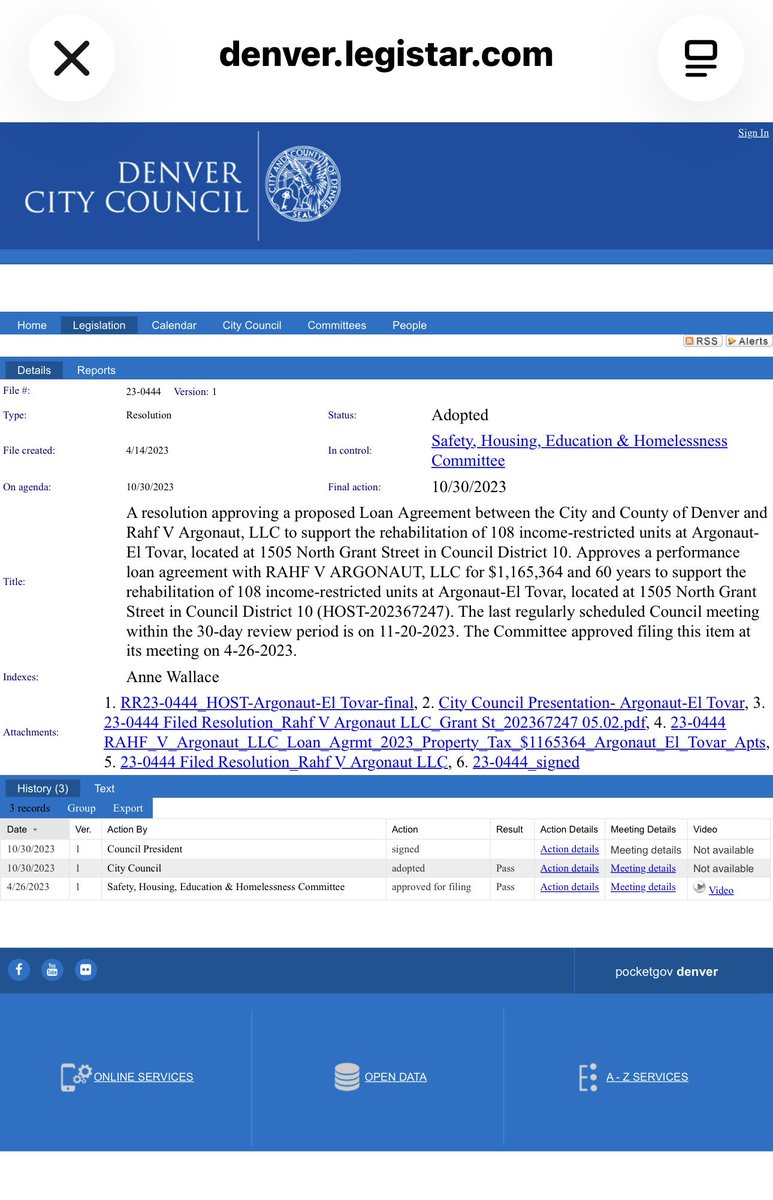
Task: Open the A - Z SERVICES link
Action: (x=647, y=1077)
